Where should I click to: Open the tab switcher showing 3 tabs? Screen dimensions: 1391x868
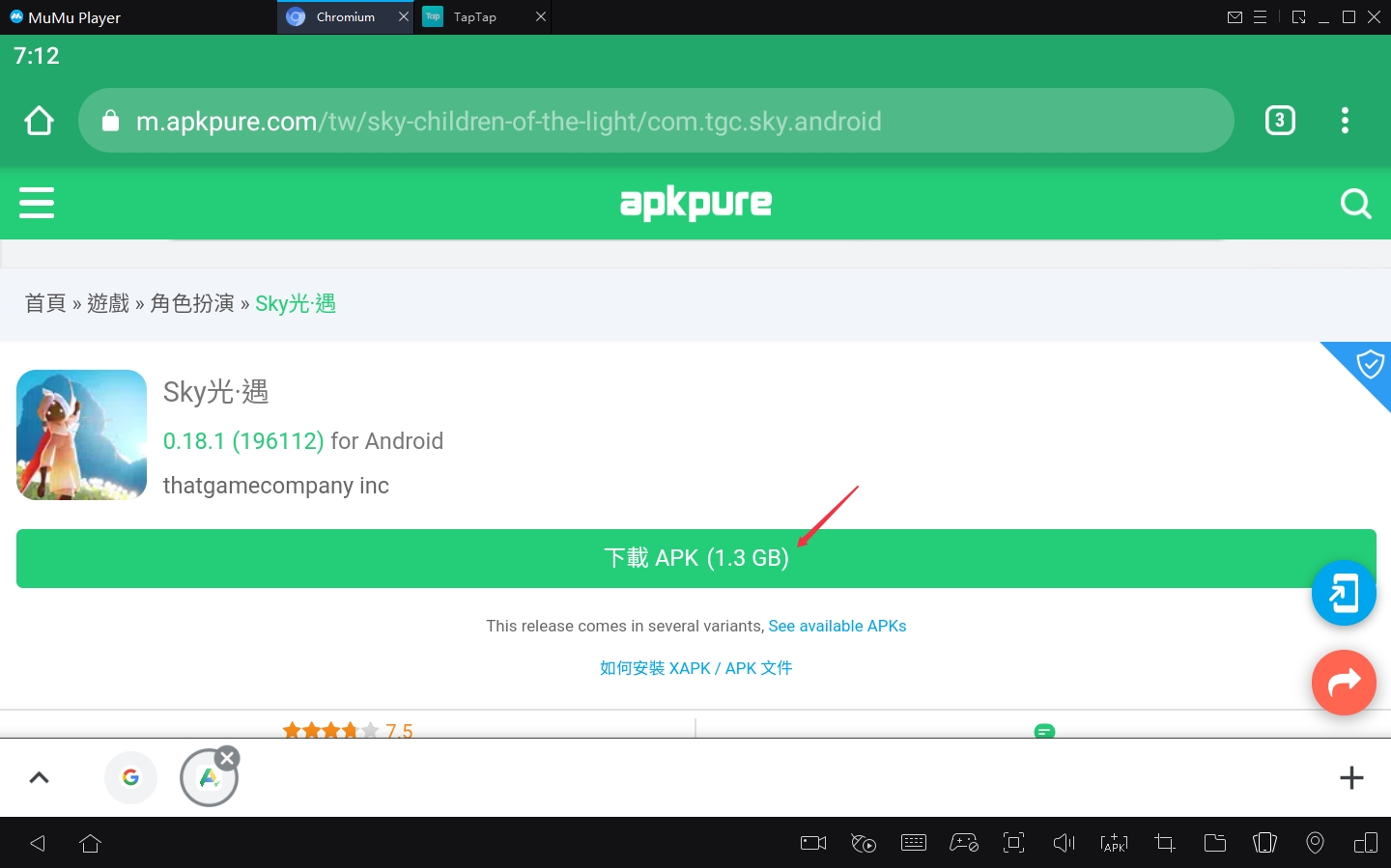click(x=1280, y=121)
